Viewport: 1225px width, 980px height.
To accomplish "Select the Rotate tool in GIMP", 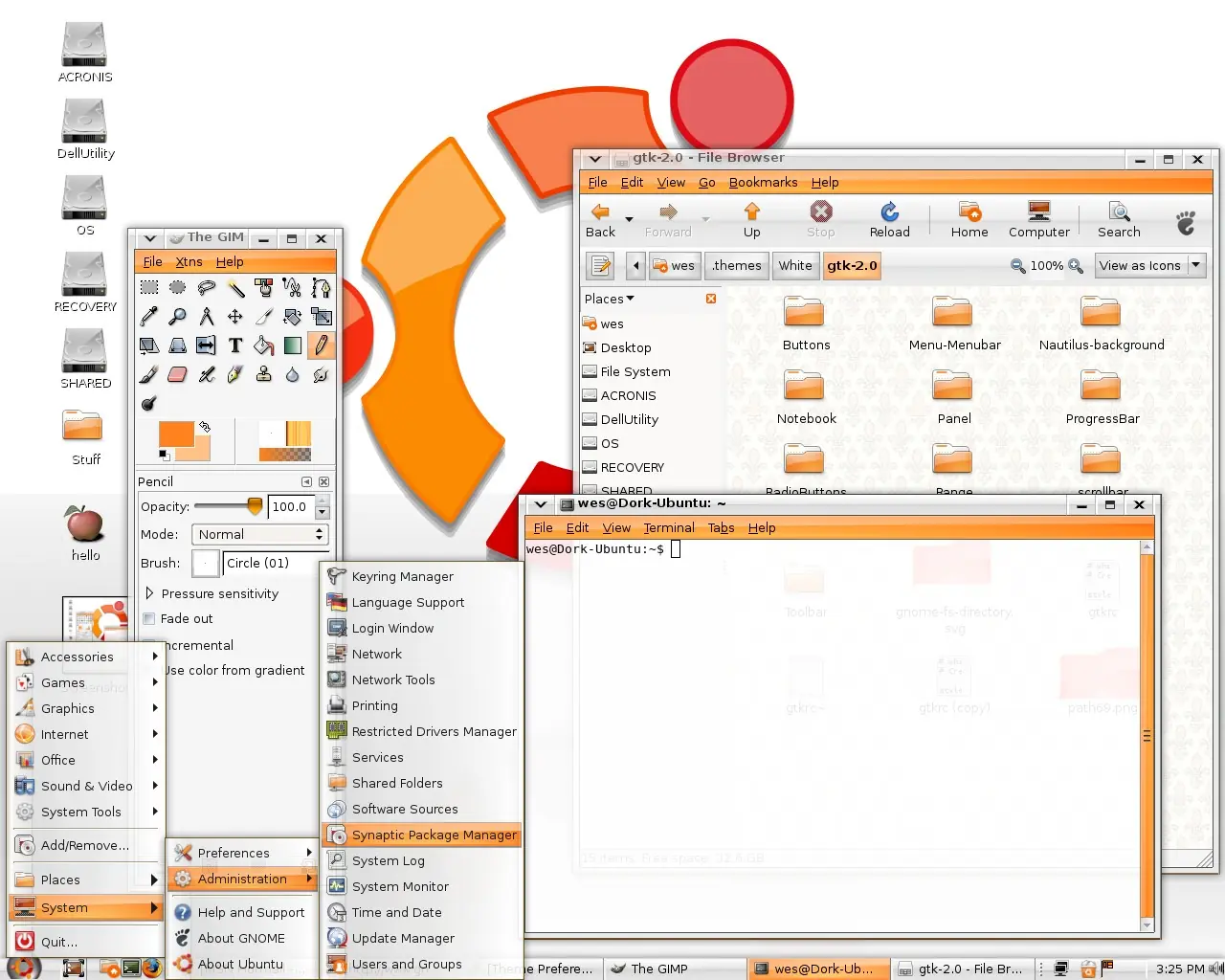I will click(293, 316).
